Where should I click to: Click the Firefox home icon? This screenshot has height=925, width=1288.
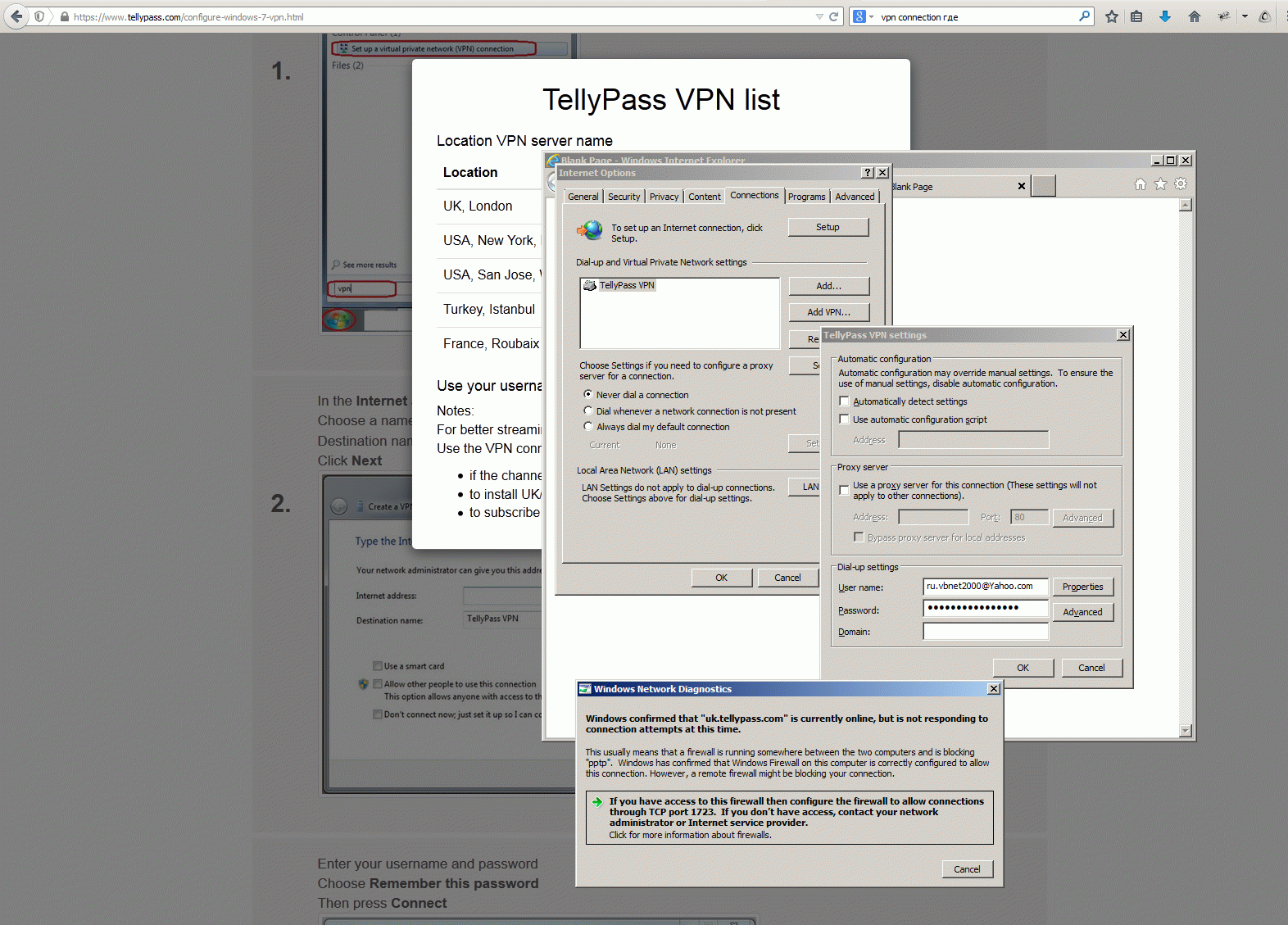point(1195,16)
